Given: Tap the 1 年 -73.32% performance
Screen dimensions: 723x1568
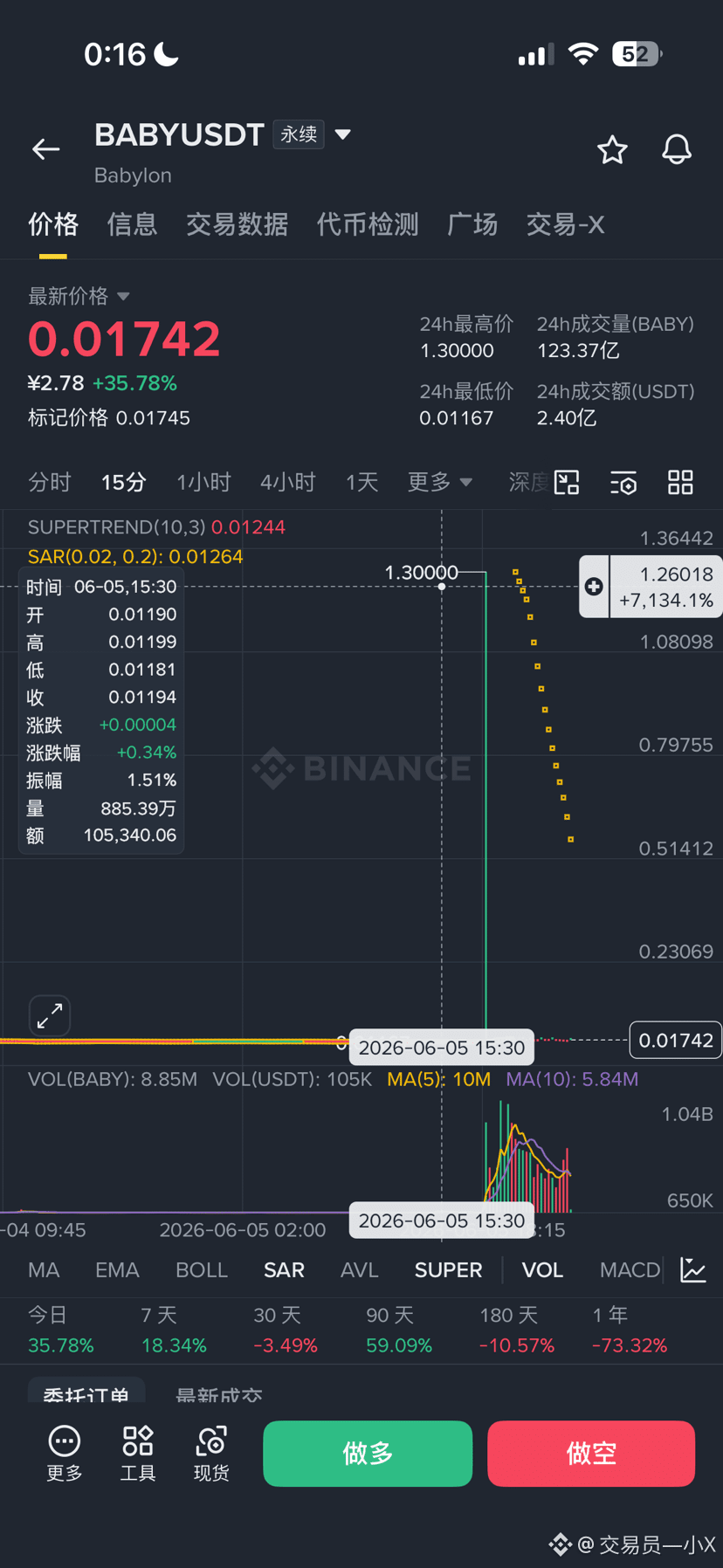Looking at the screenshot, I should tap(630, 1331).
